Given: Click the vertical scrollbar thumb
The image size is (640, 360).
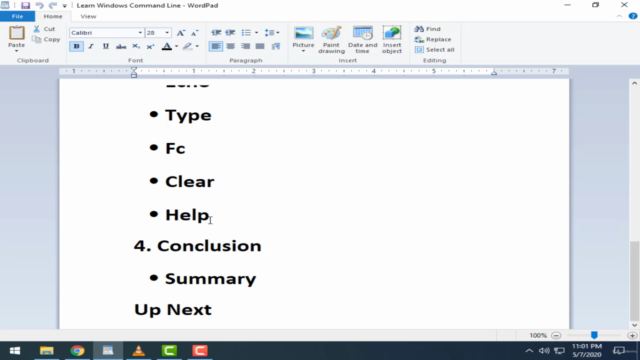Looking at the screenshot, I should coord(634,280).
